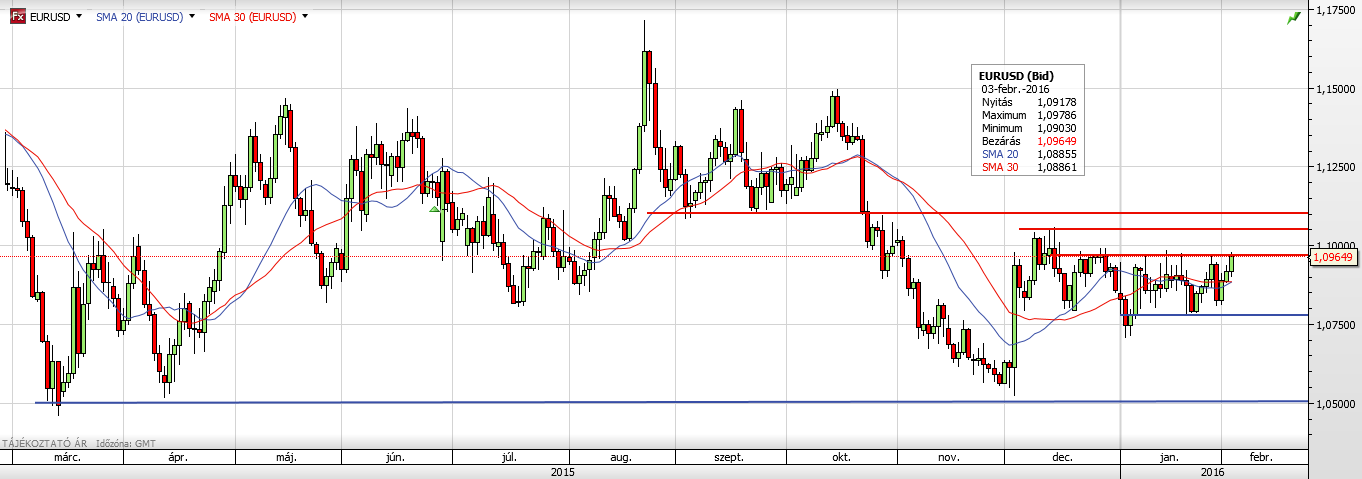Image resolution: width=1362 pixels, height=479 pixels.
Task: Select the SMA 20 (EURUSD) legend label
Action: pyautogui.click(x=139, y=17)
